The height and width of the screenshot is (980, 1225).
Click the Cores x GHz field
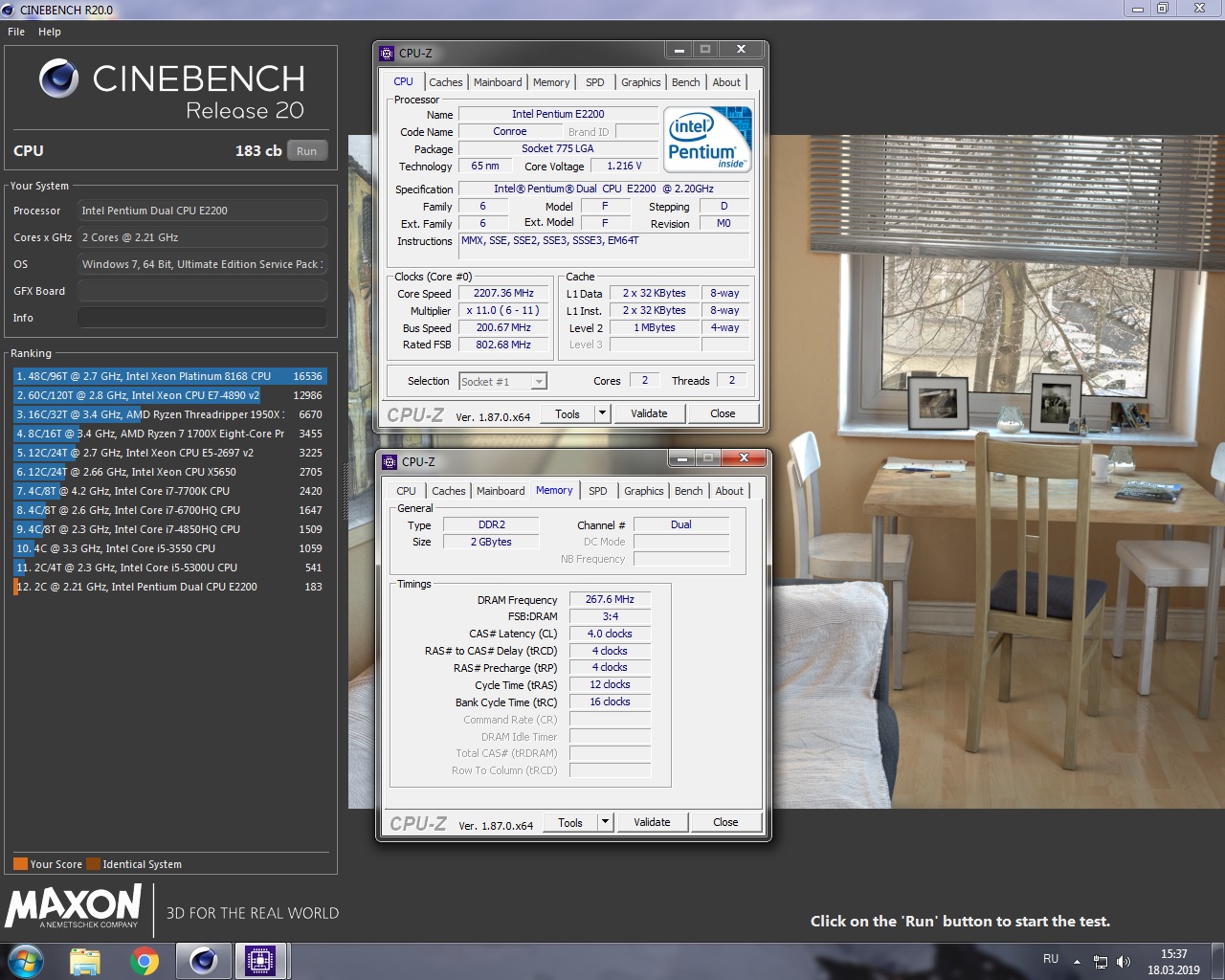[x=202, y=237]
